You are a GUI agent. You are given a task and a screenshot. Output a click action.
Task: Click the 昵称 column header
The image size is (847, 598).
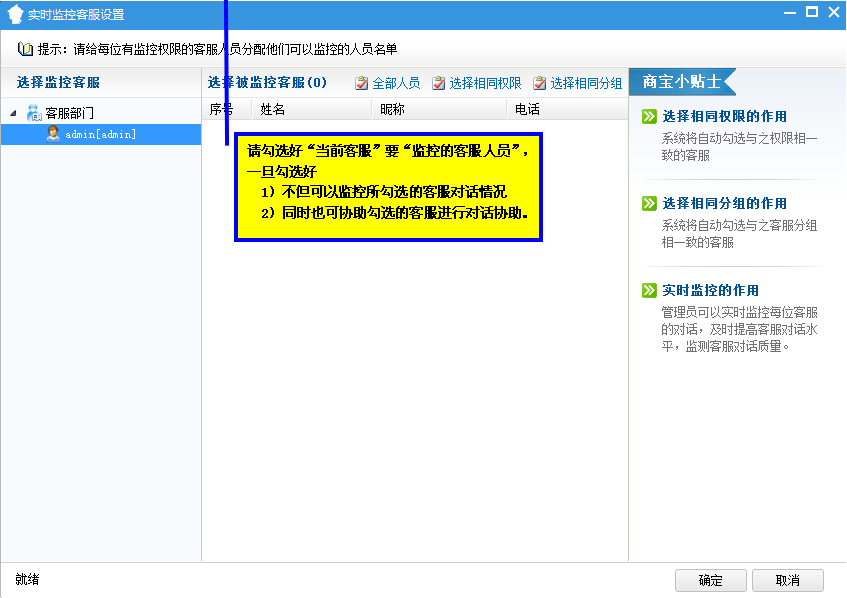tap(392, 110)
